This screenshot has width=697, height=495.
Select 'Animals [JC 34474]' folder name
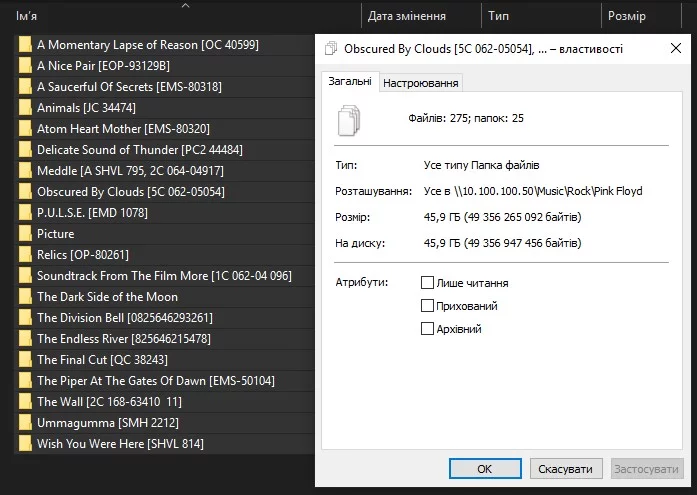[x=86, y=108]
